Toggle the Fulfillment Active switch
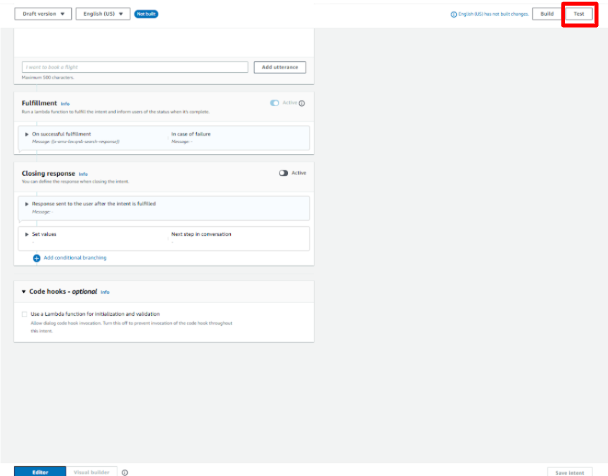This screenshot has height=476, width=608. point(275,103)
